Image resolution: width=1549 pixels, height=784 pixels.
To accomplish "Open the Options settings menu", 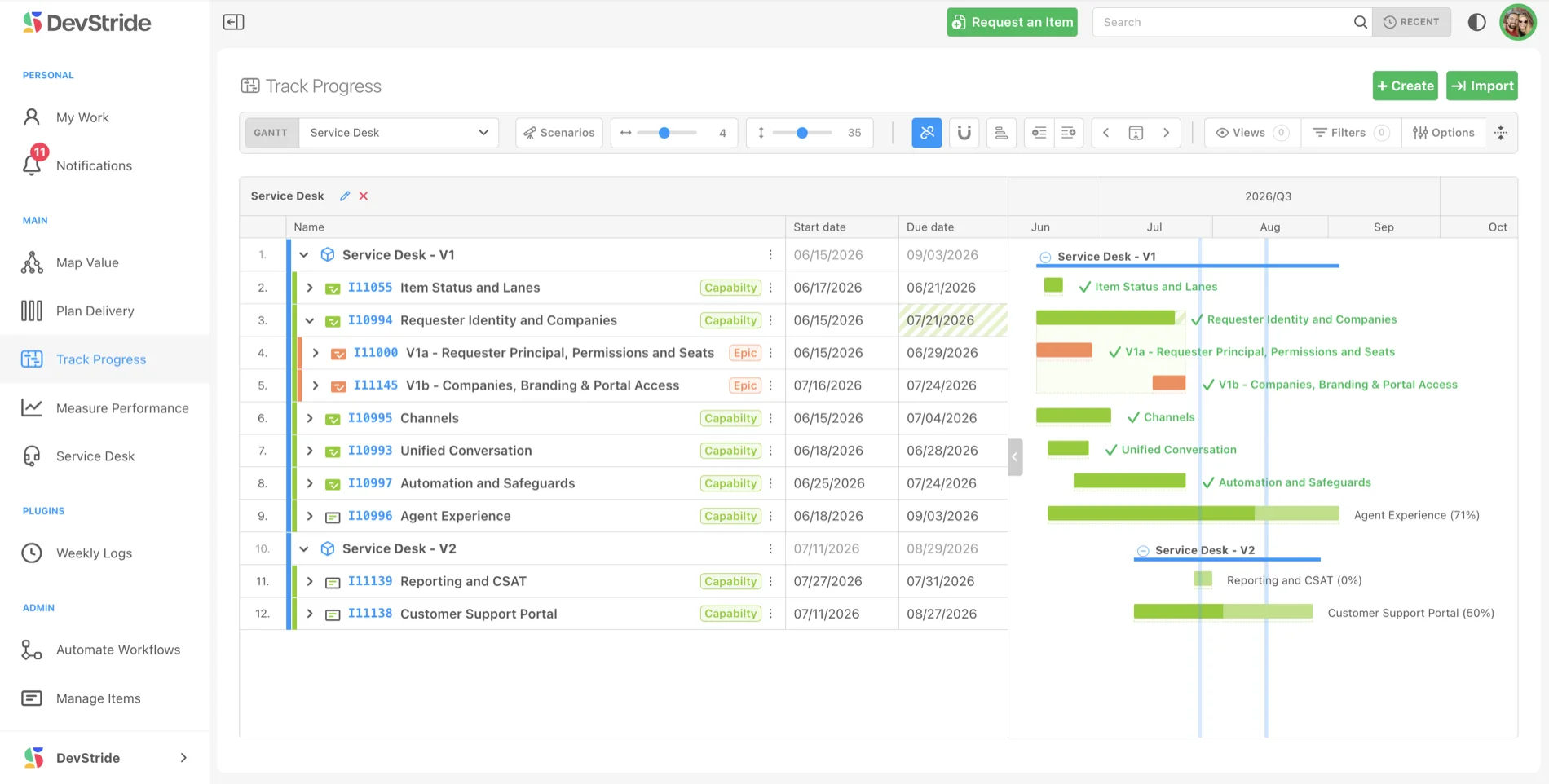I will [x=1443, y=133].
